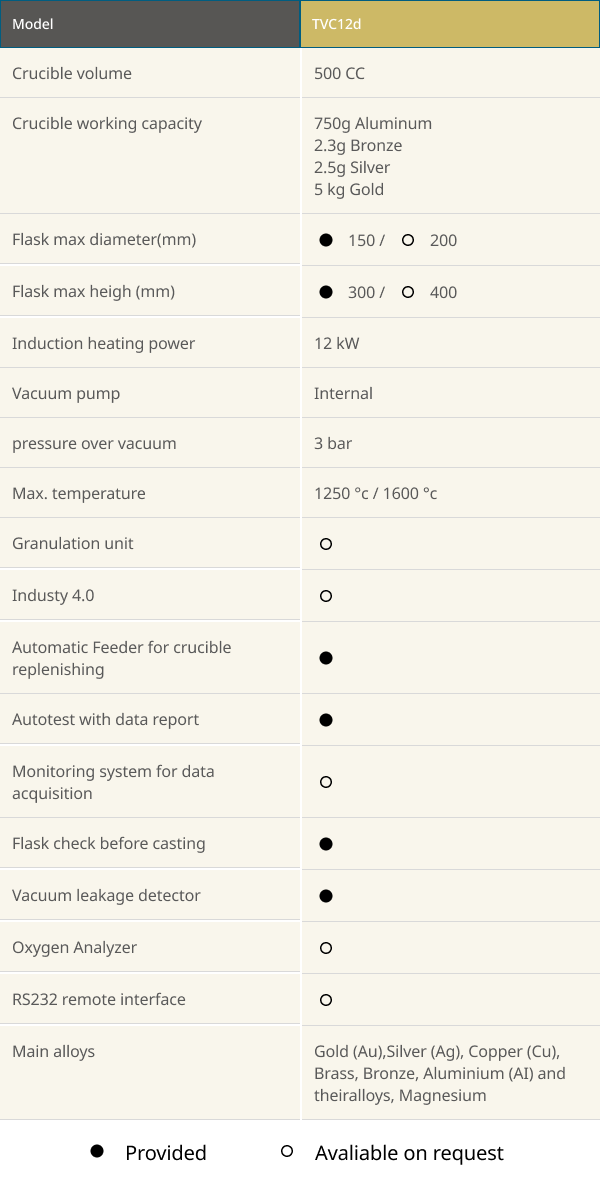Click the Flask check before casting dot
Image resolution: width=600 pixels, height=1188 pixels.
click(x=326, y=844)
